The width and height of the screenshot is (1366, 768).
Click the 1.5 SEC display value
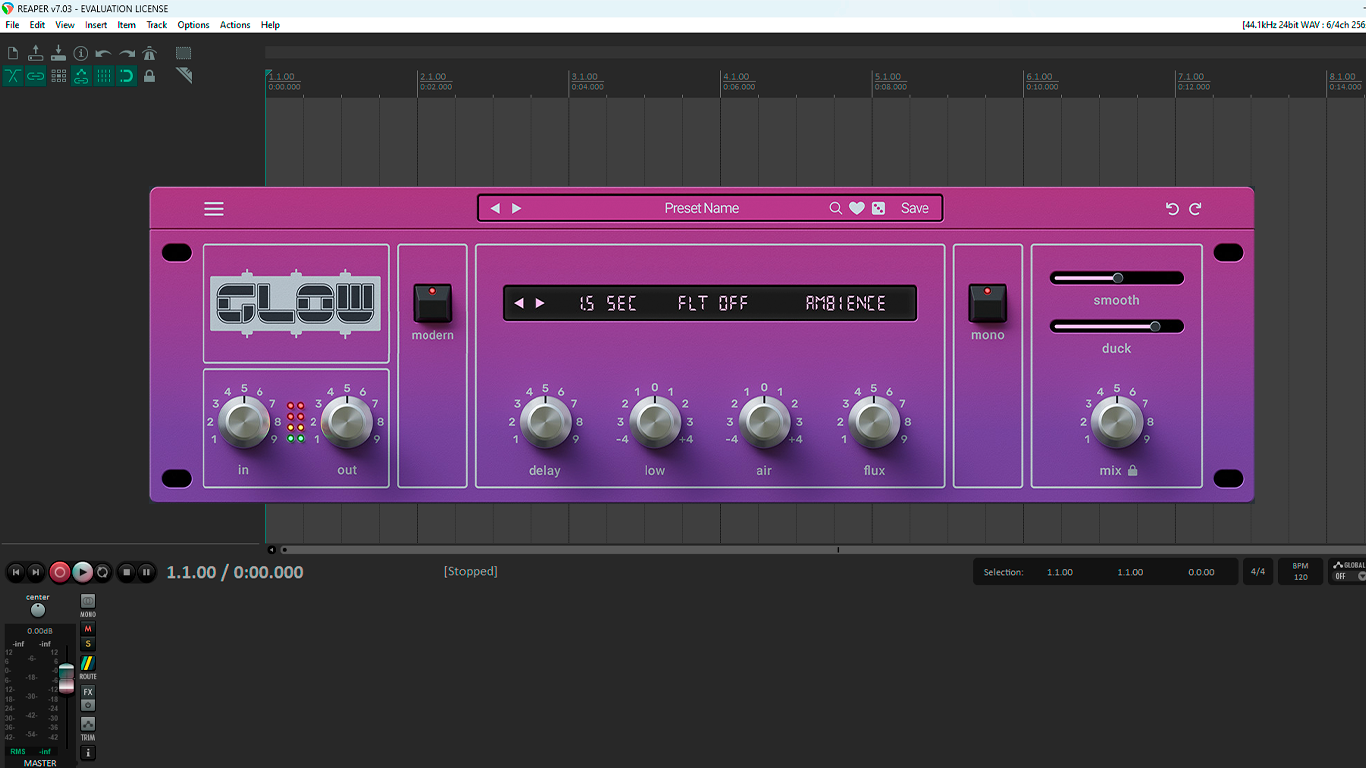608,303
